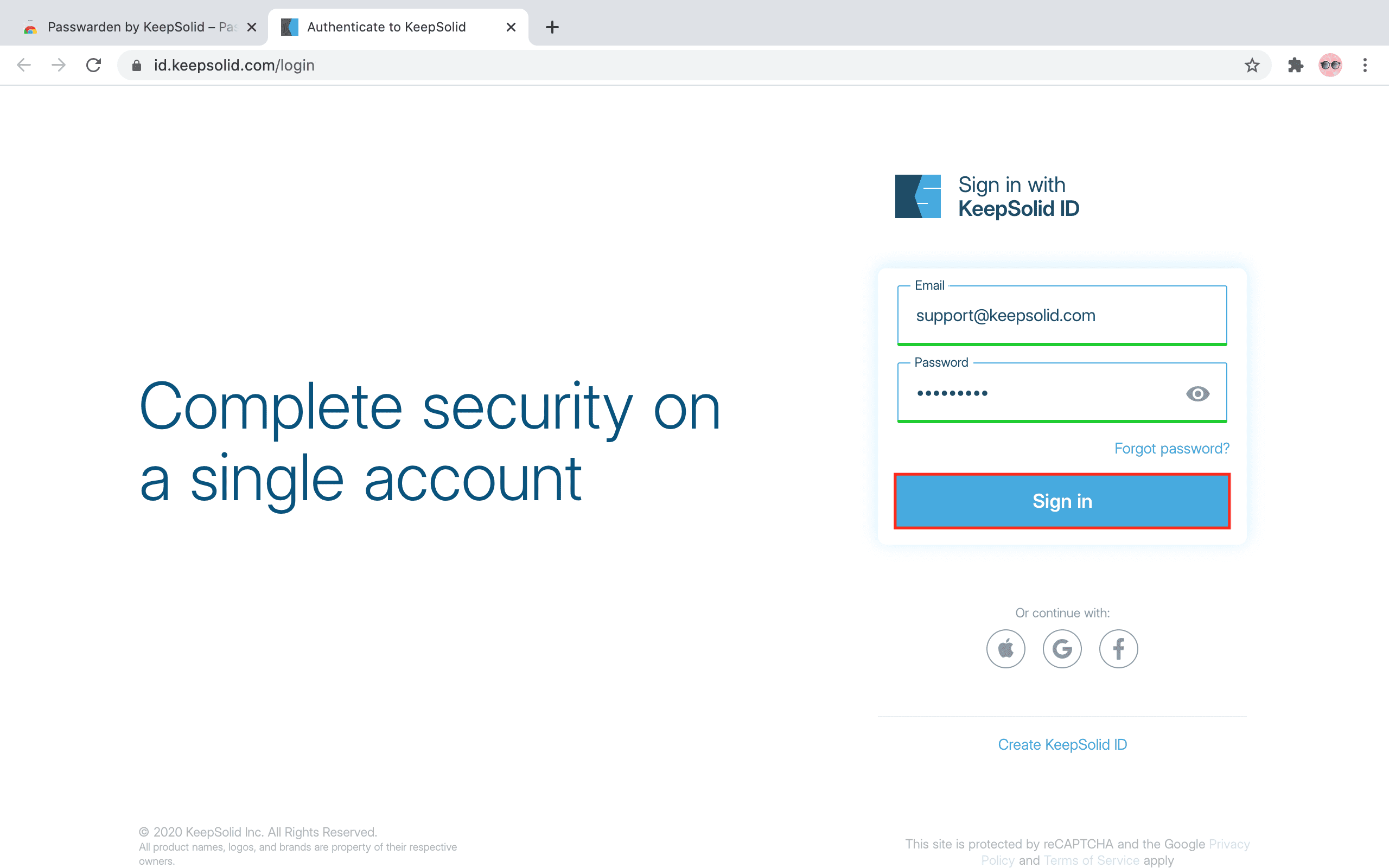Show password with the eye icon
The image size is (1389, 868).
click(x=1197, y=394)
